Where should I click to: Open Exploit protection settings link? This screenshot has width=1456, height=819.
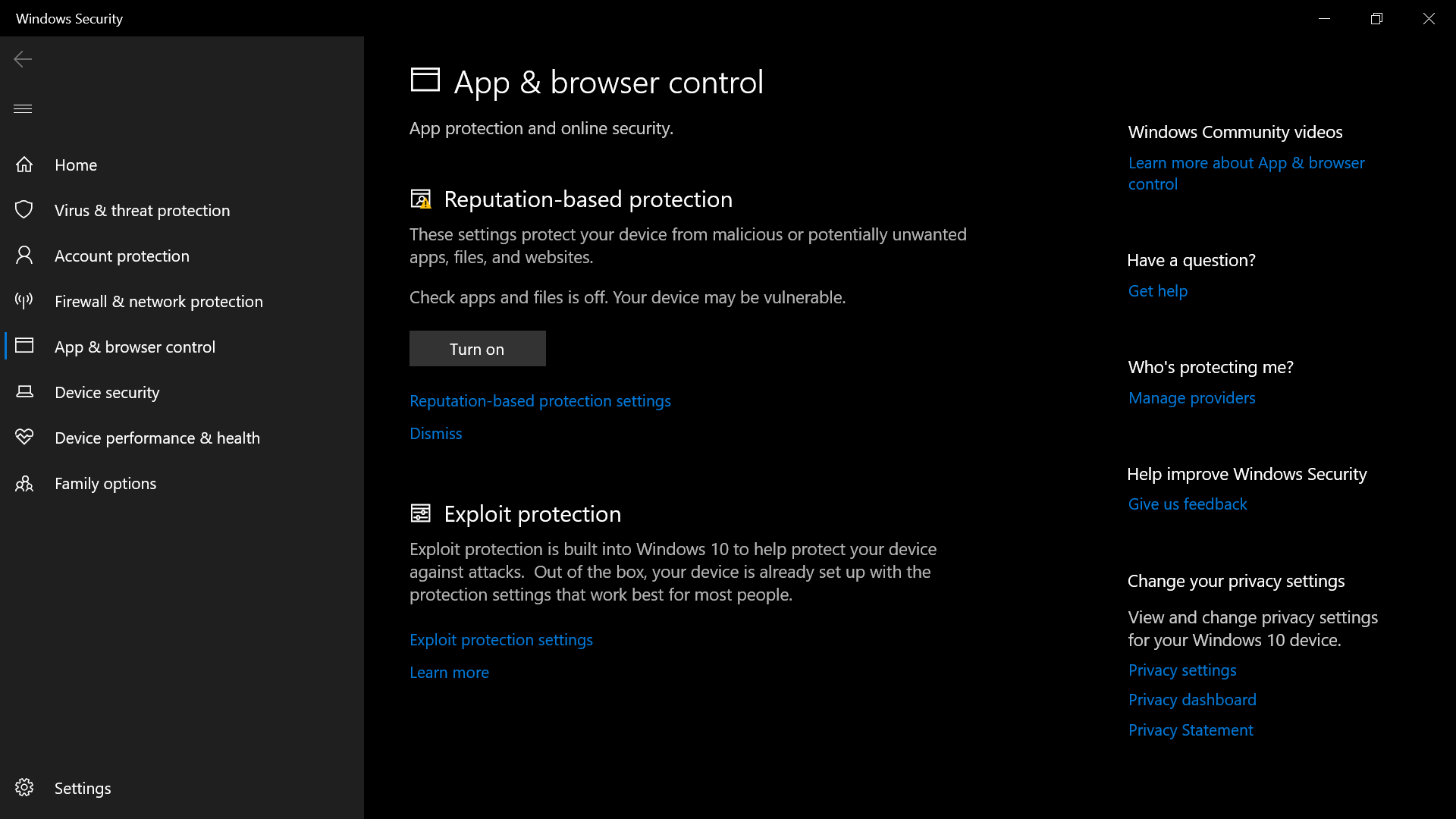(x=501, y=639)
